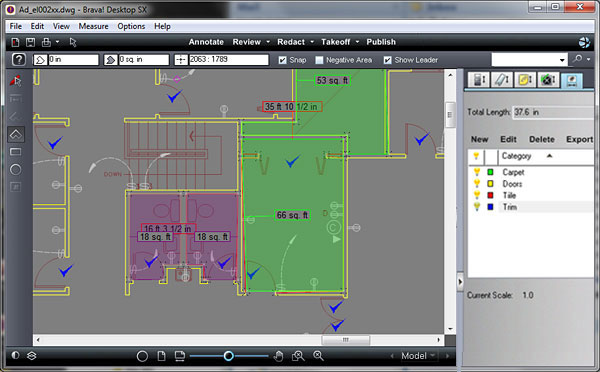The image size is (600, 372).
Task: Open the Measure menu
Action: [93, 26]
